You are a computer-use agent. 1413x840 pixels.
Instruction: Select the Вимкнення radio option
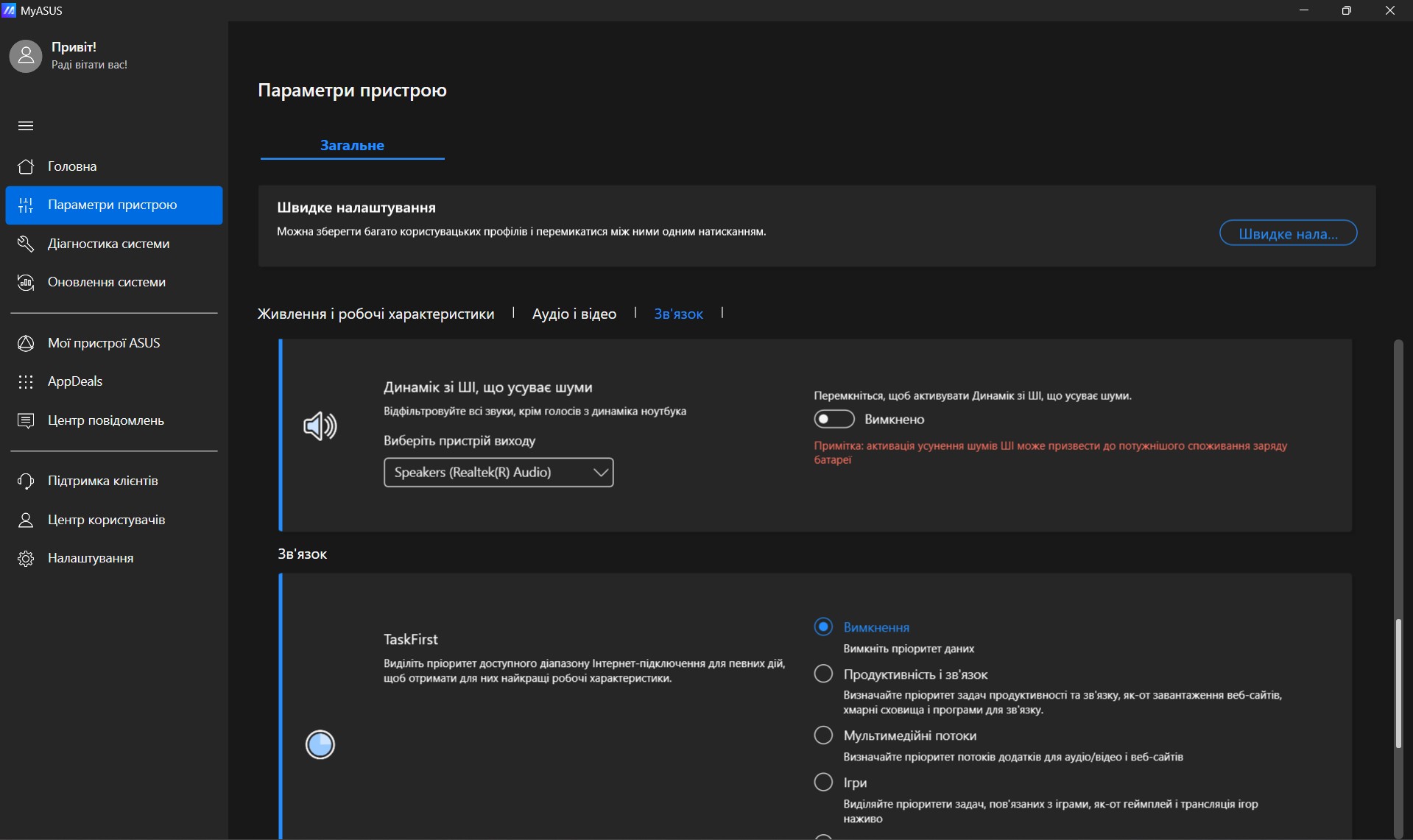pyautogui.click(x=823, y=627)
